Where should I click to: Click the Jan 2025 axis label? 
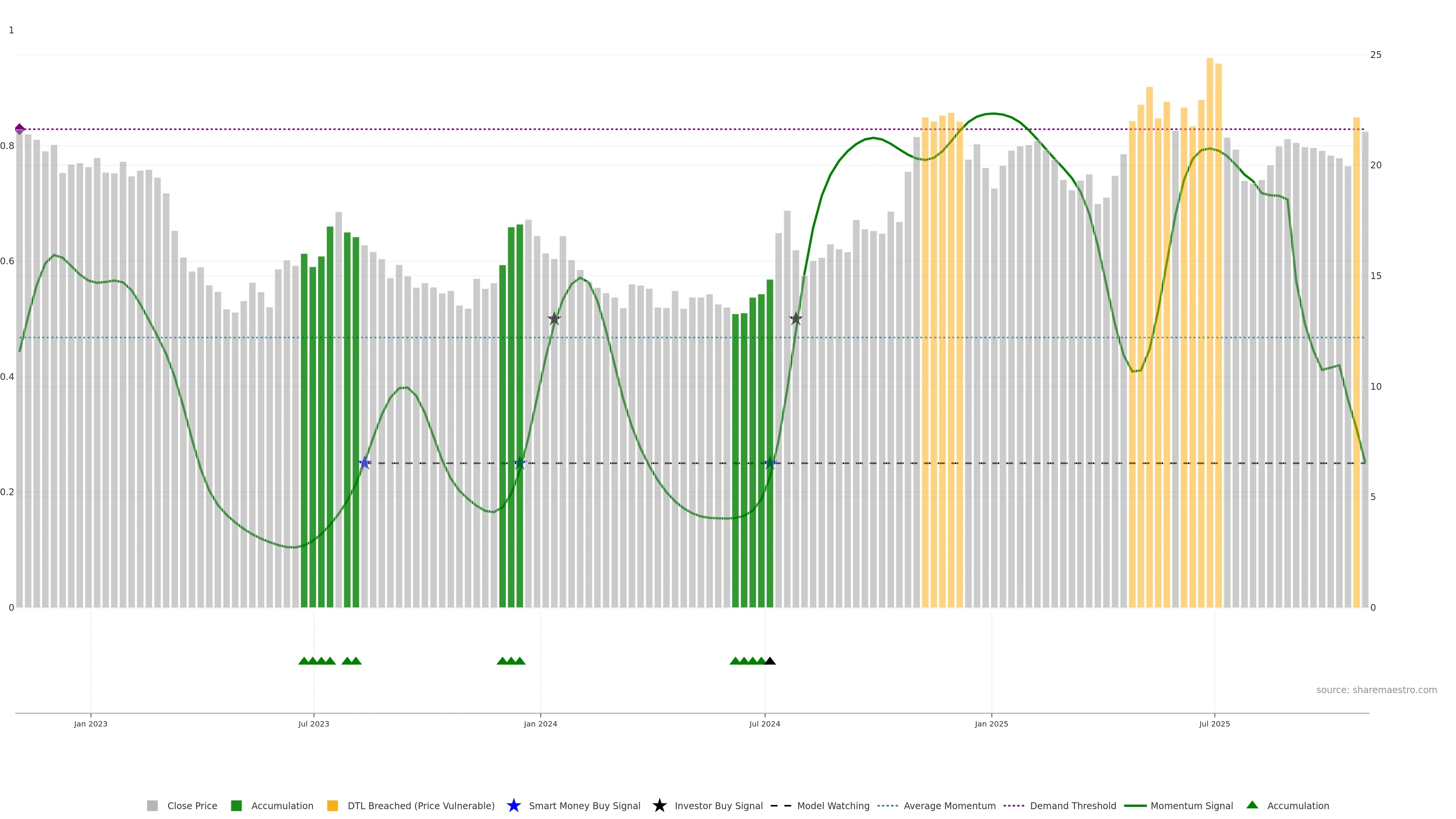pyautogui.click(x=991, y=724)
